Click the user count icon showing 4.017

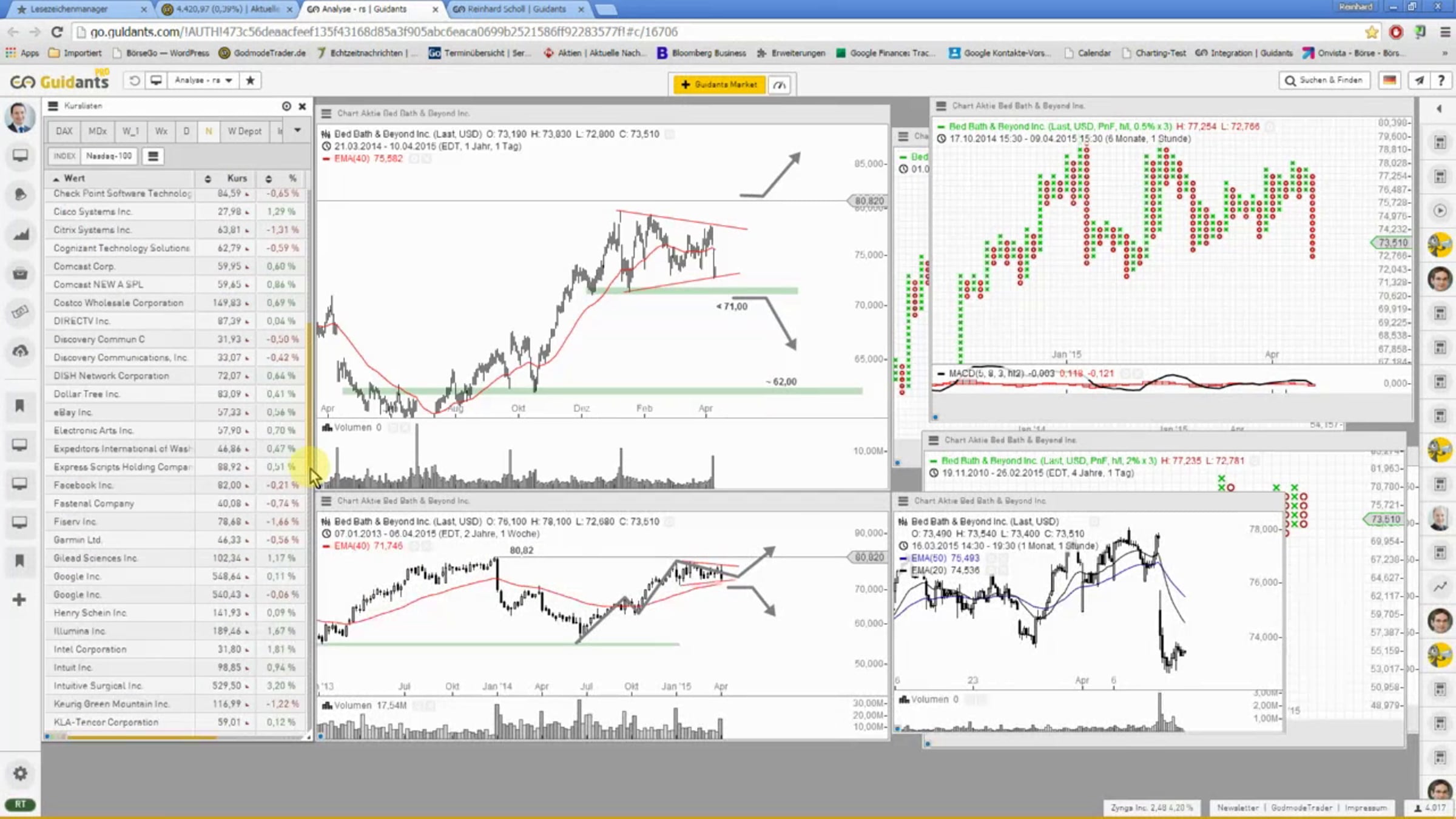click(x=1418, y=808)
